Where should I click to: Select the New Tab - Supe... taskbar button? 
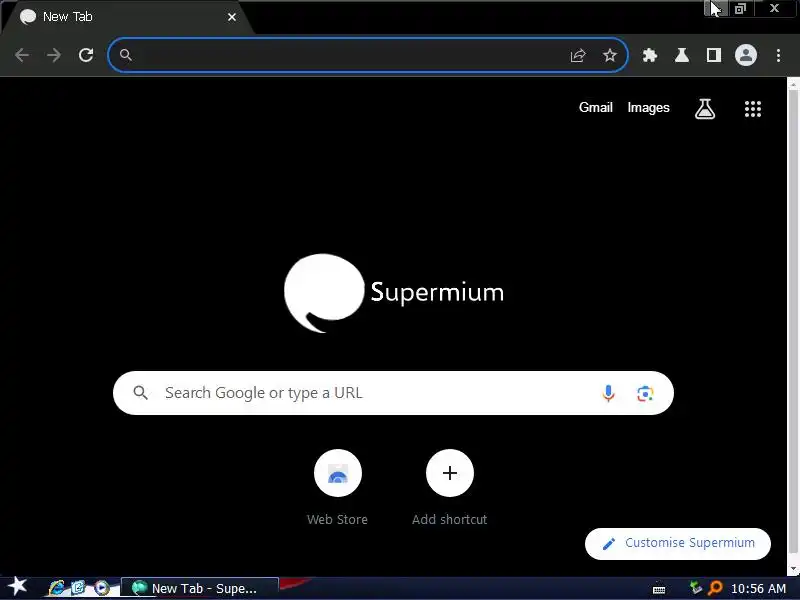click(x=199, y=588)
